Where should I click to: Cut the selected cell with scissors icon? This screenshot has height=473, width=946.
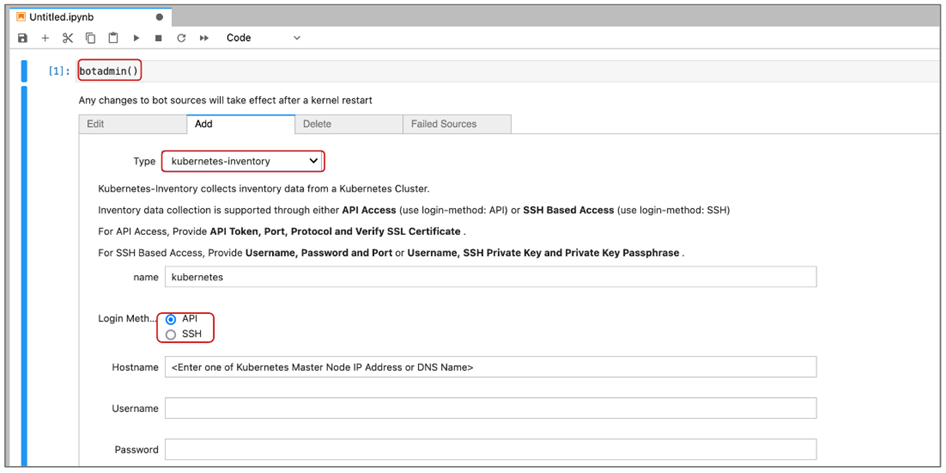pos(68,38)
